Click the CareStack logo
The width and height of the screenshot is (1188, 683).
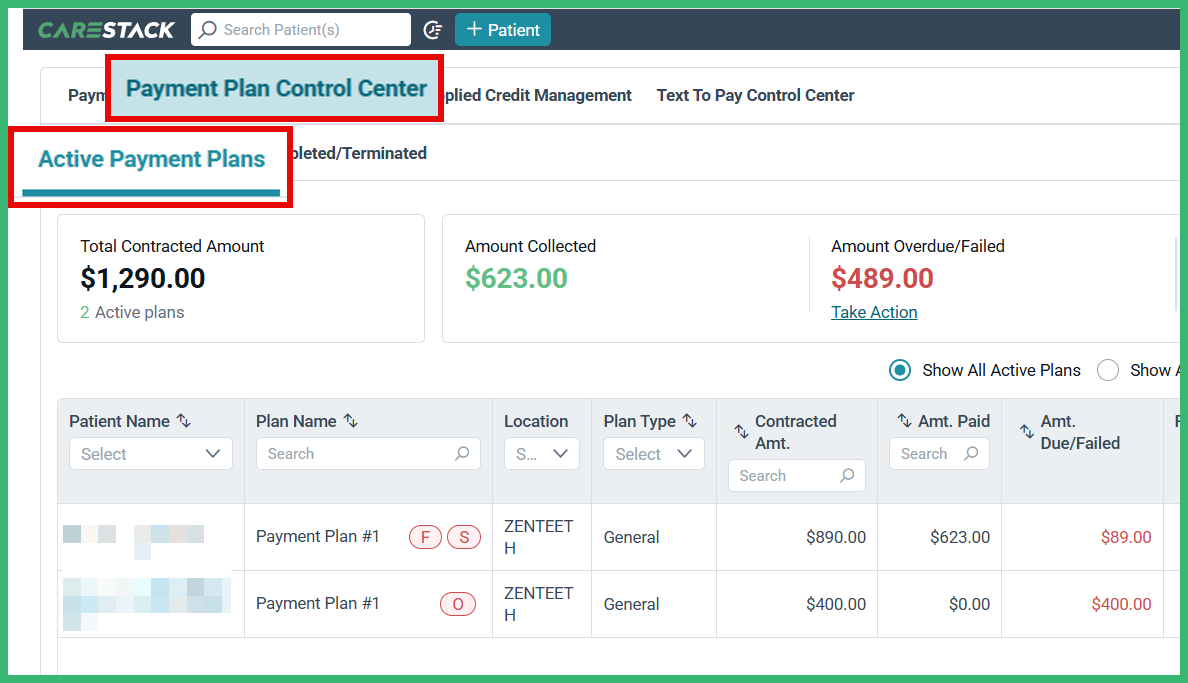coord(107,29)
